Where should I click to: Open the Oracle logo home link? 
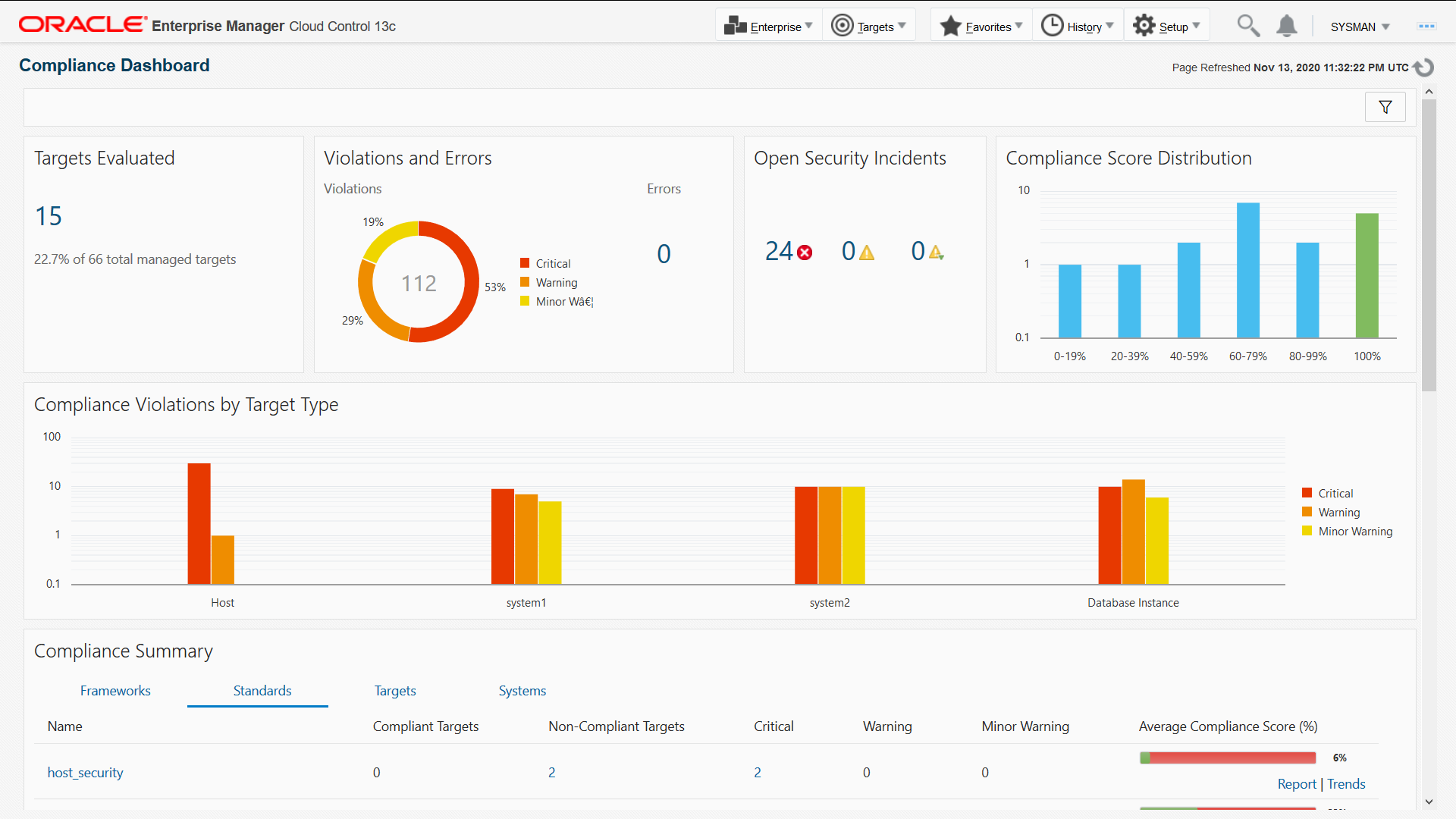[83, 25]
